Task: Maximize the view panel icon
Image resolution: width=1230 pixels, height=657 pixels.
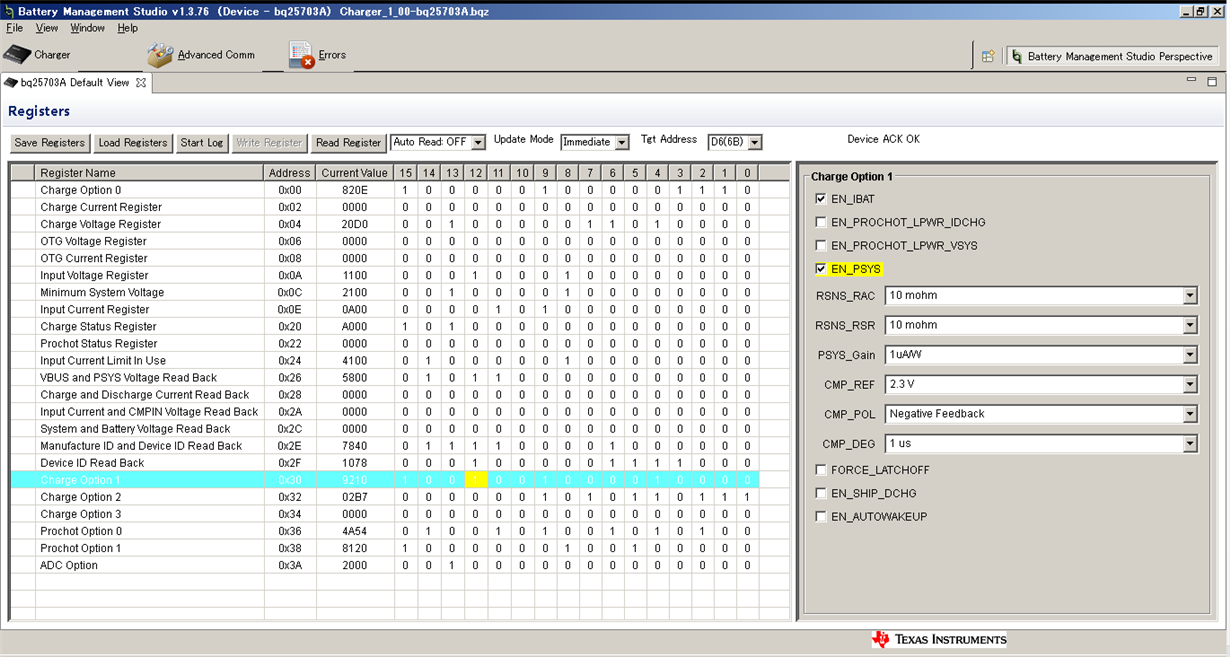Action: point(1212,81)
